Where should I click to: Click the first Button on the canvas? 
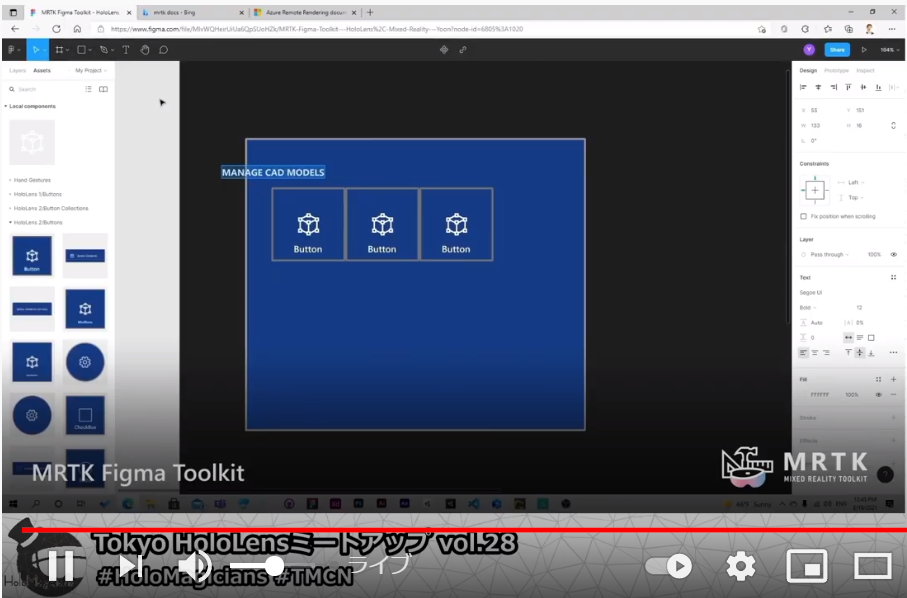pos(308,224)
